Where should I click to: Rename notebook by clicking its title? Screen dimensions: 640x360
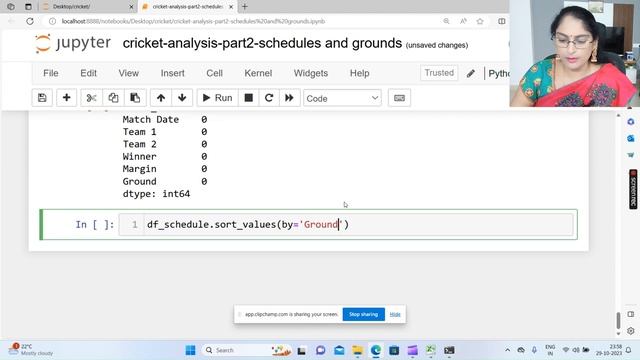262,43
